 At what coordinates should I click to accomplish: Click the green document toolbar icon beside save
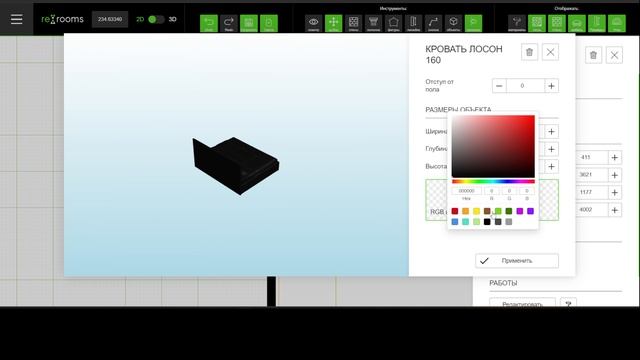269,23
